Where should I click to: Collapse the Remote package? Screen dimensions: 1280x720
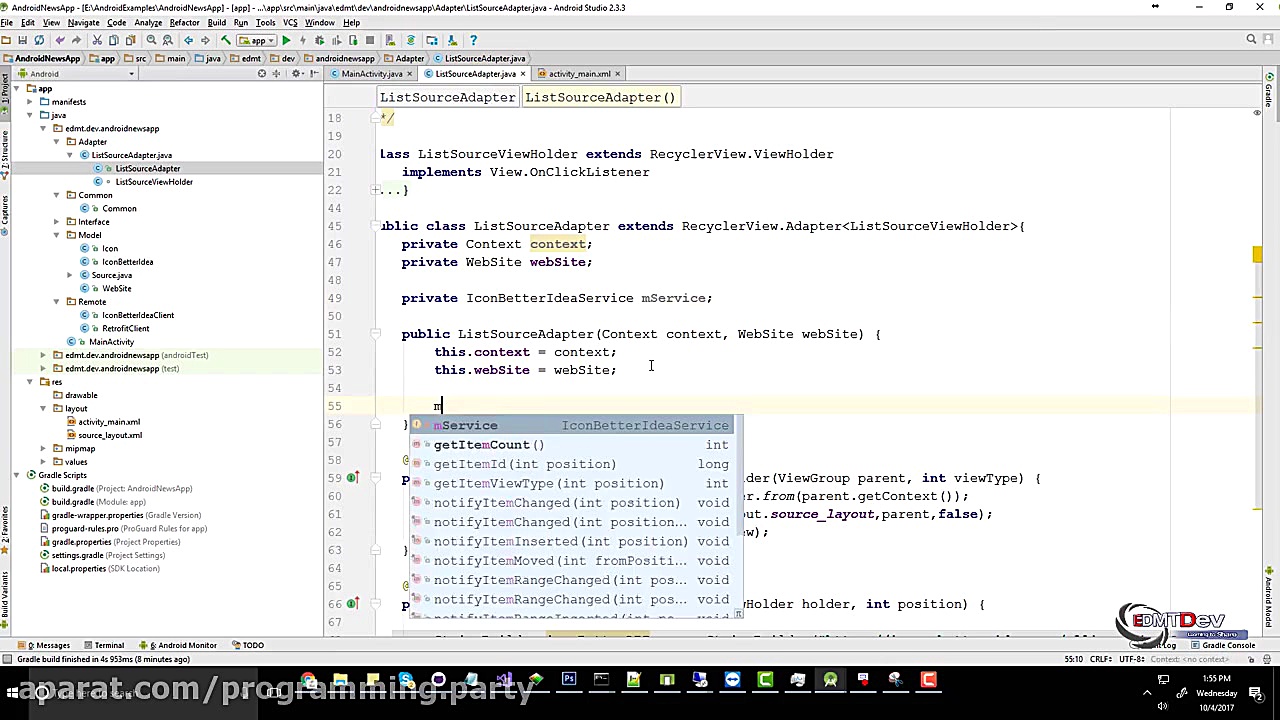coord(57,302)
